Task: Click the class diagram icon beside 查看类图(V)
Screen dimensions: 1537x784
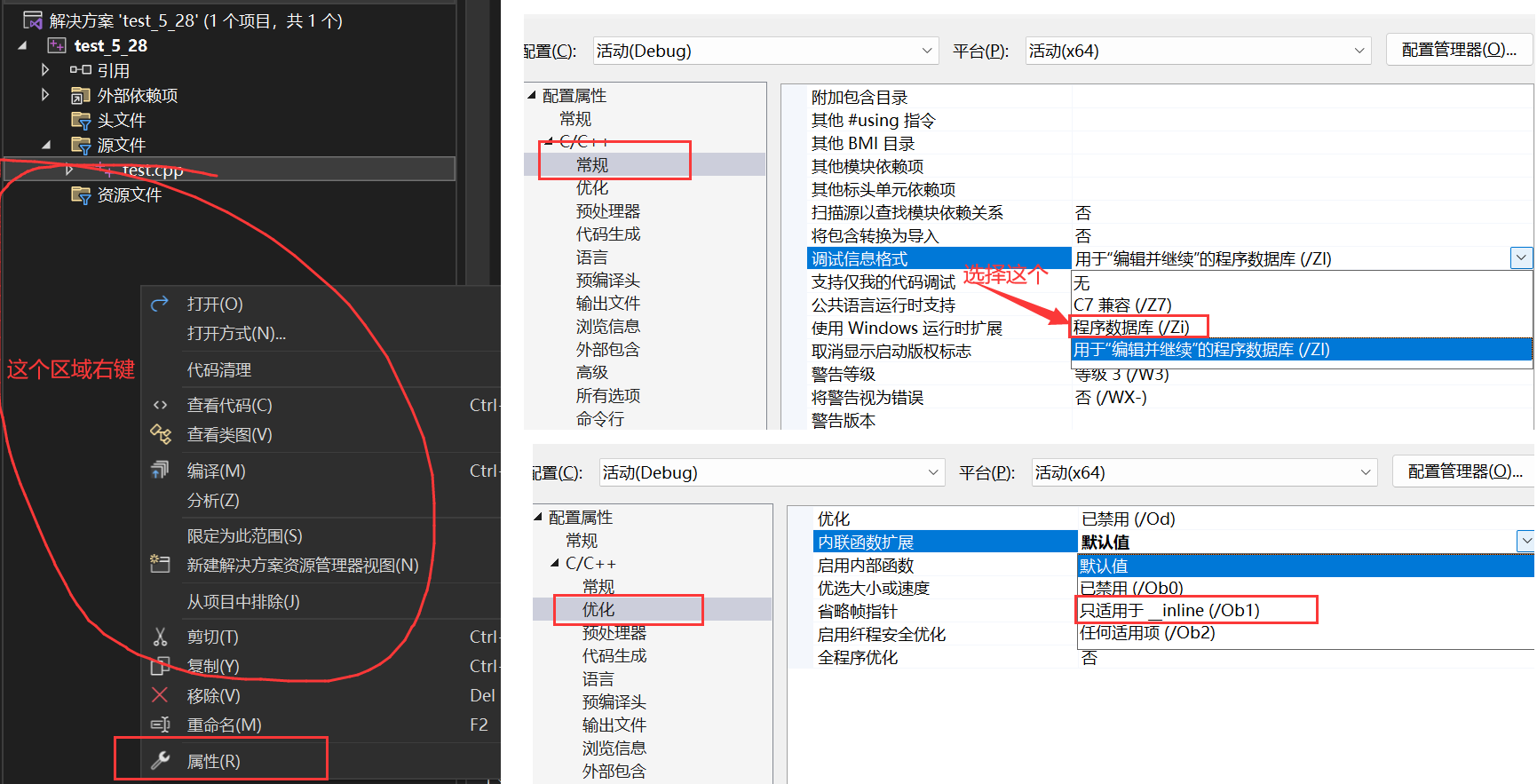Action: tap(160, 434)
